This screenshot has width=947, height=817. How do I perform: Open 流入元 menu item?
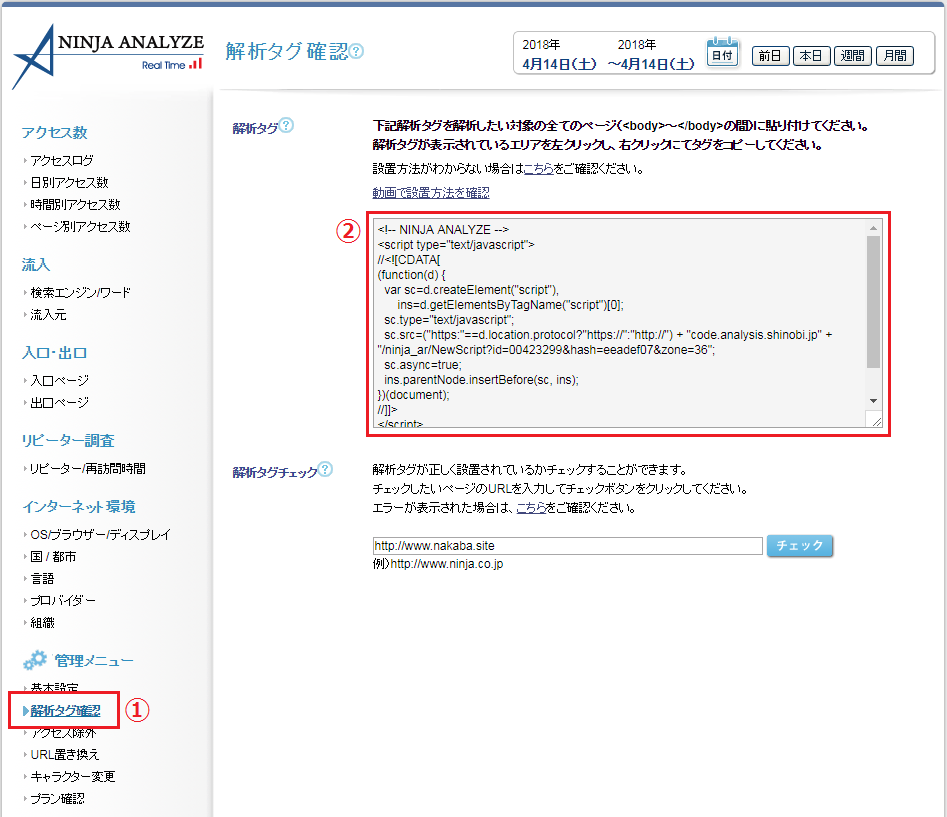tap(48, 315)
